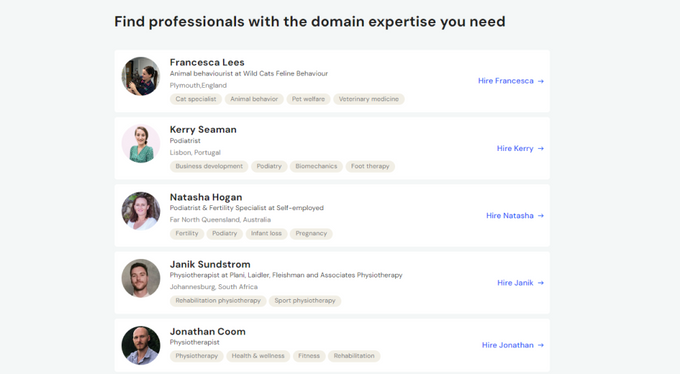Viewport: 680px width, 374px height.
Task: Click the Hire Janik link
Action: (x=520, y=283)
